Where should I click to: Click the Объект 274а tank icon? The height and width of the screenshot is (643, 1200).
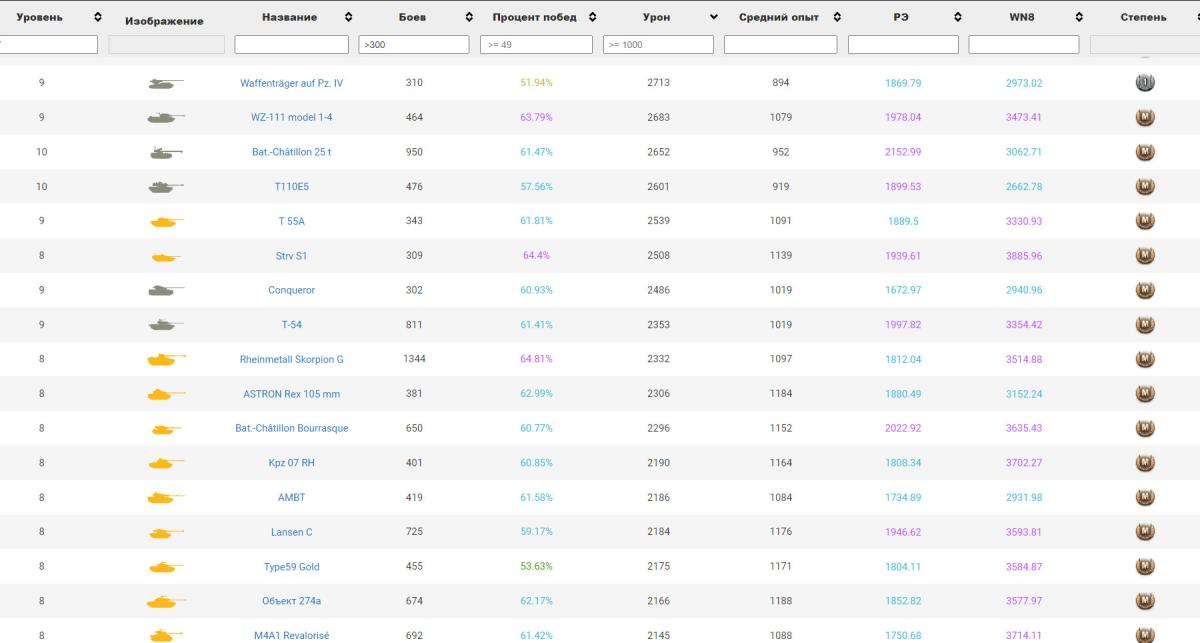click(x=166, y=602)
